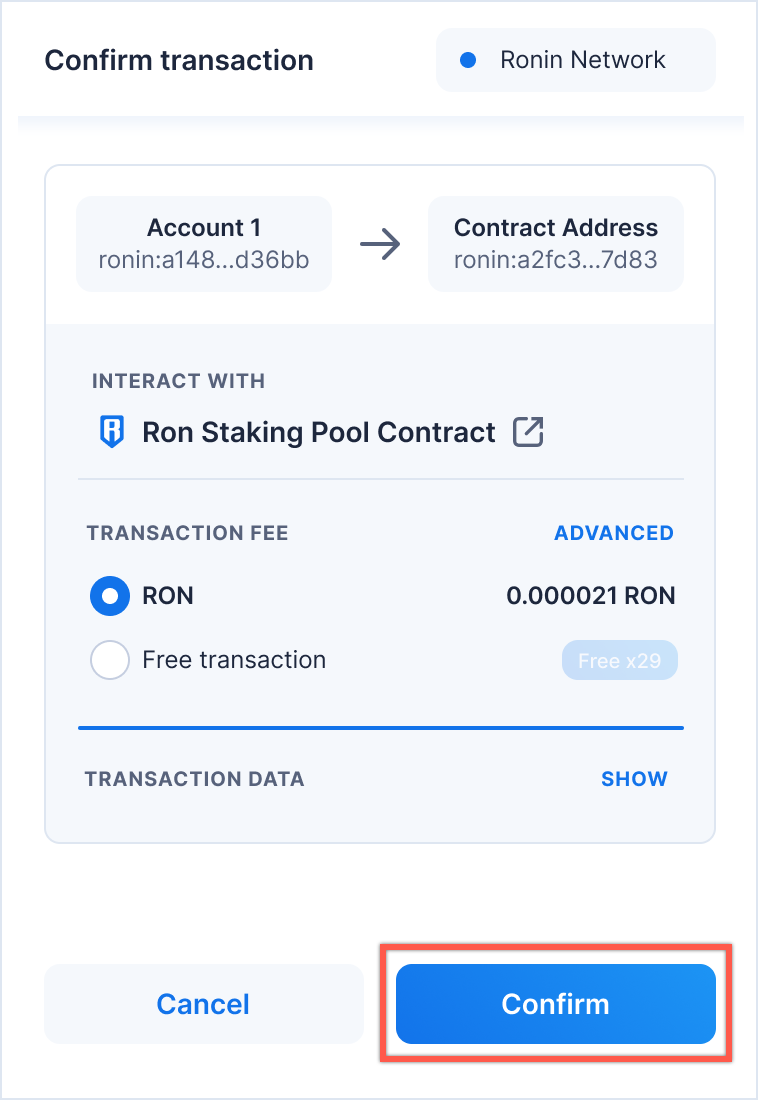Click the blue network status dot
The width and height of the screenshot is (758, 1100).
coord(467,60)
